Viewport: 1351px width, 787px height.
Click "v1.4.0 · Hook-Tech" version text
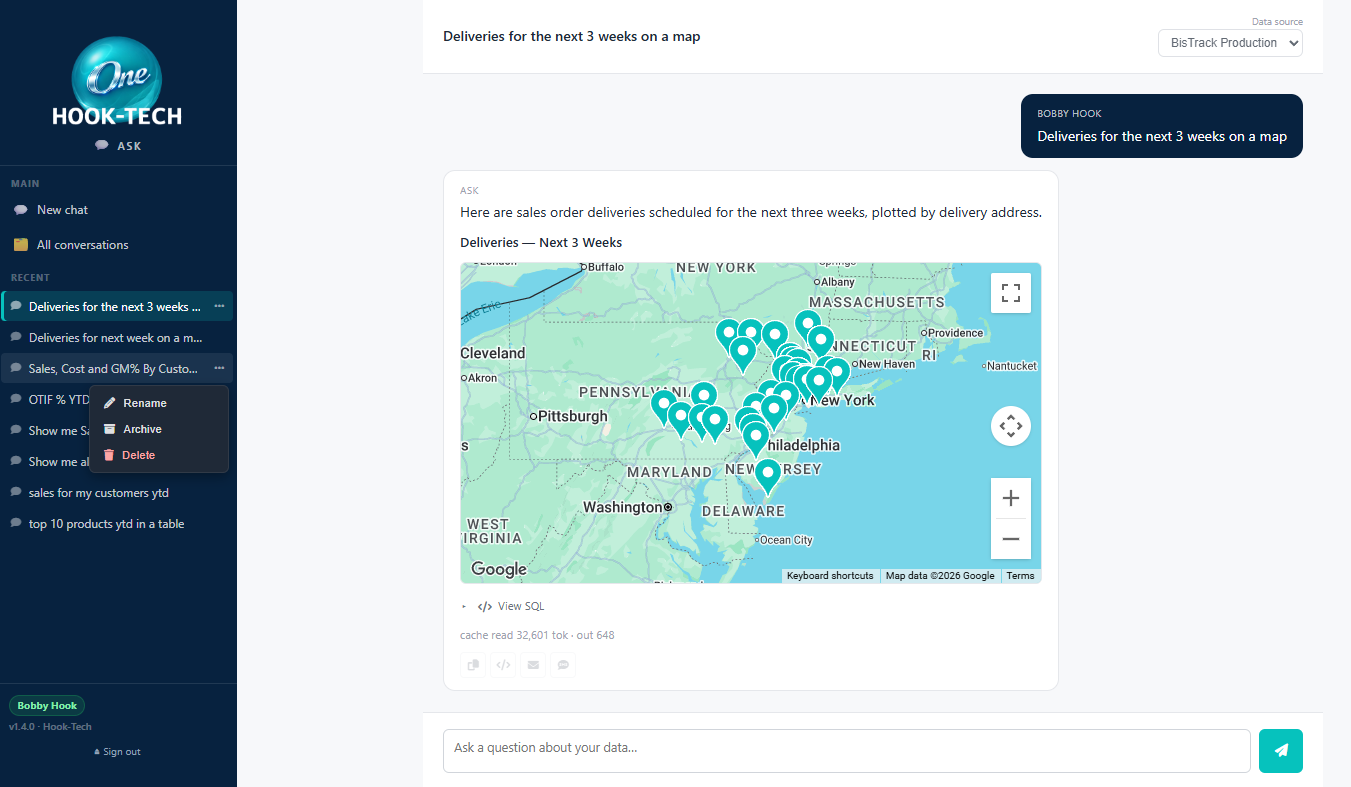tap(50, 727)
